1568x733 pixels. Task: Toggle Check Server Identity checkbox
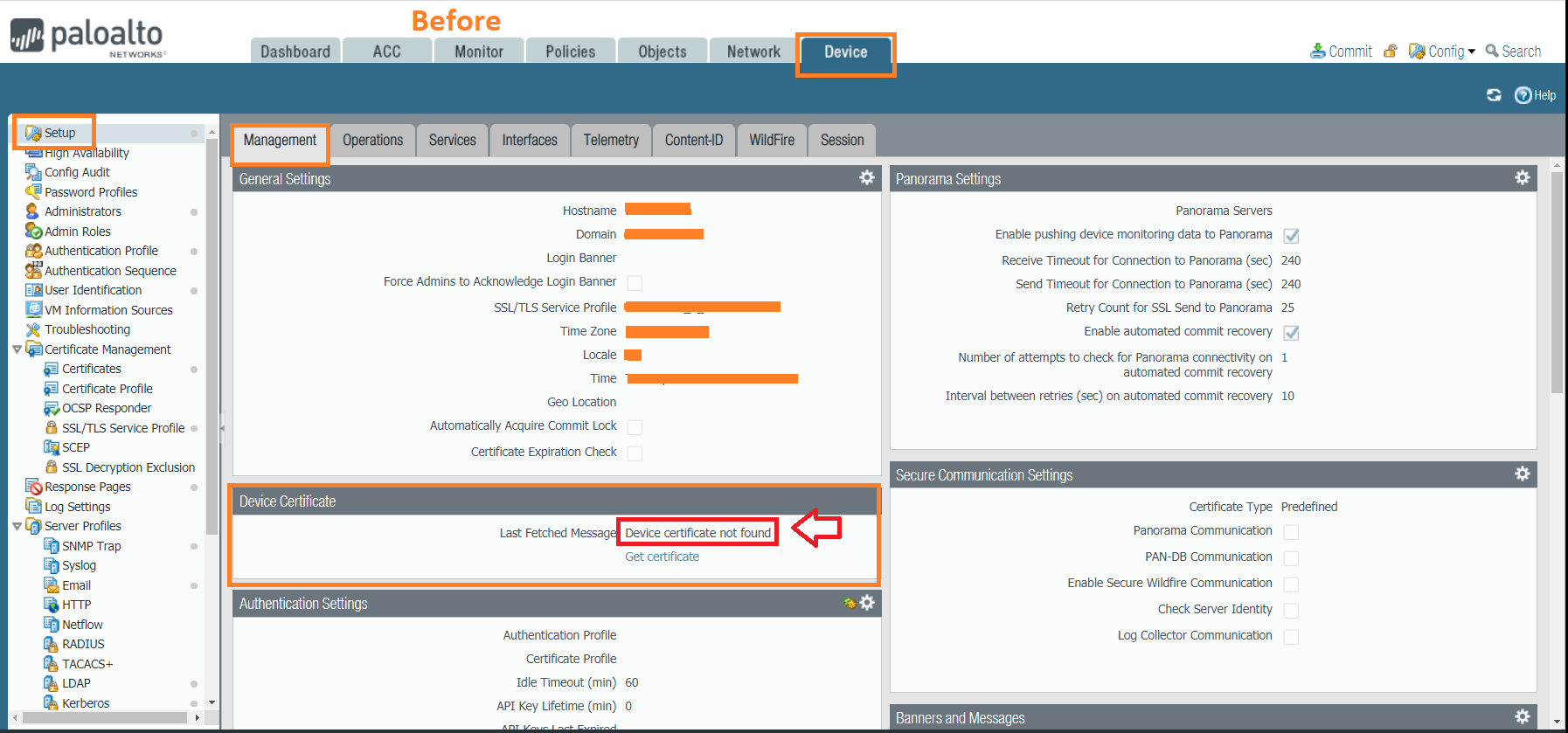(x=1291, y=610)
